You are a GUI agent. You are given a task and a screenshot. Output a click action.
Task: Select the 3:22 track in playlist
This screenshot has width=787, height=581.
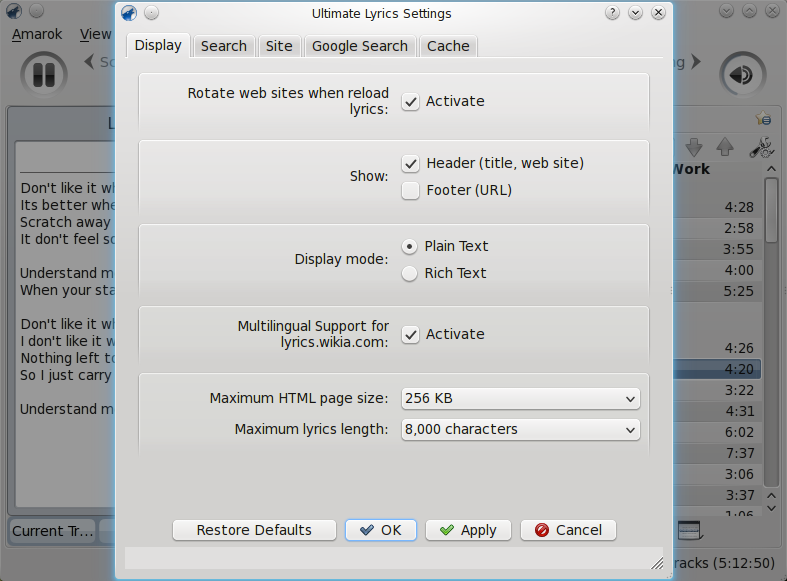718,390
